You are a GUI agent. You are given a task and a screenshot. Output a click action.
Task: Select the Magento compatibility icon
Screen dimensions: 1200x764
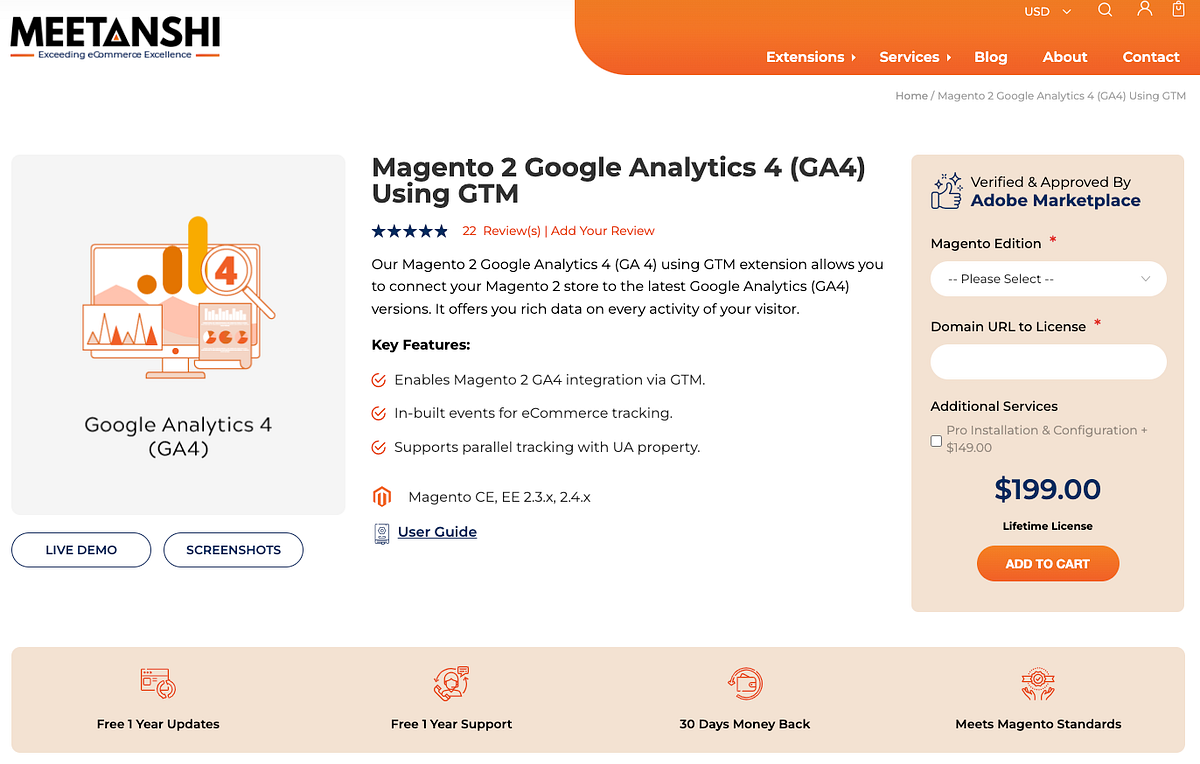pos(381,496)
